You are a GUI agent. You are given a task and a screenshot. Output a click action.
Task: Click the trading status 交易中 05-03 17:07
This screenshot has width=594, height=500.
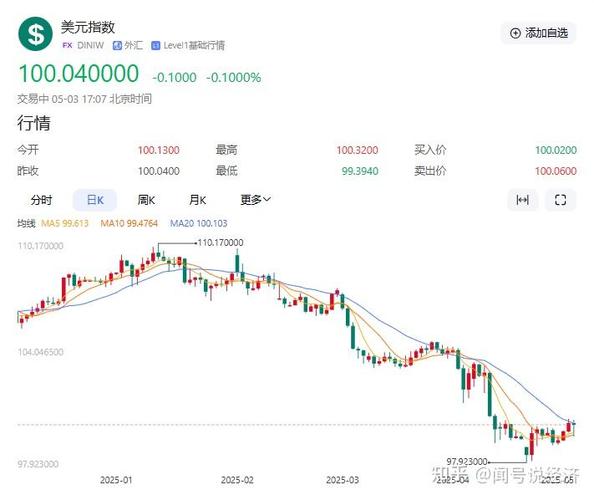pyautogui.click(x=62, y=99)
